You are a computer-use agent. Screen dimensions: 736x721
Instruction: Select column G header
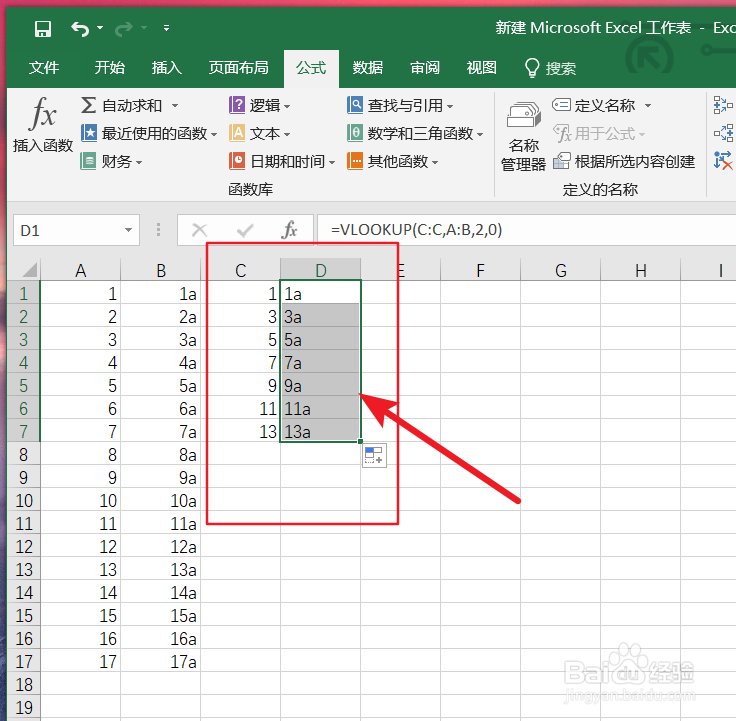pyautogui.click(x=560, y=270)
